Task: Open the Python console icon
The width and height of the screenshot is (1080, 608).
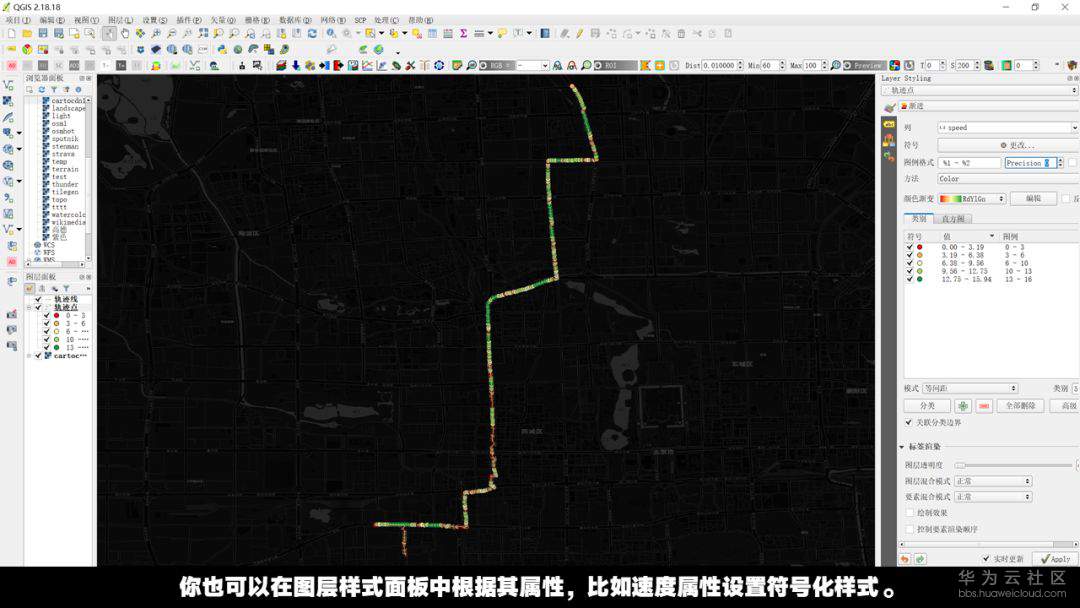Action: pyautogui.click(x=222, y=50)
